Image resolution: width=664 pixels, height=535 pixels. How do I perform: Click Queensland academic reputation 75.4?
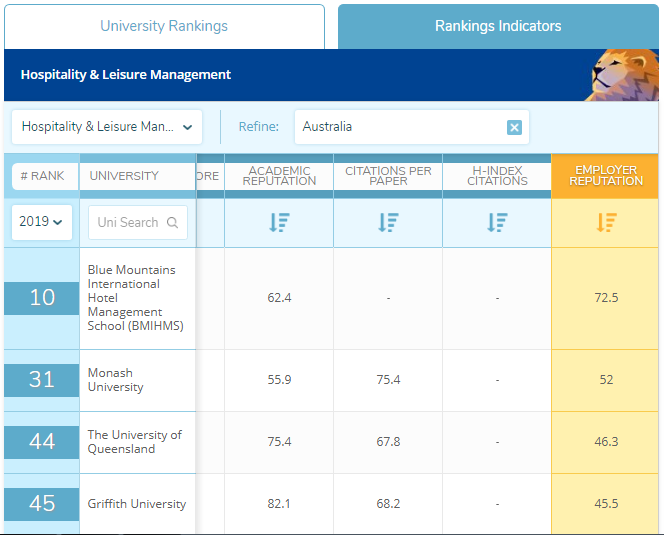(279, 442)
